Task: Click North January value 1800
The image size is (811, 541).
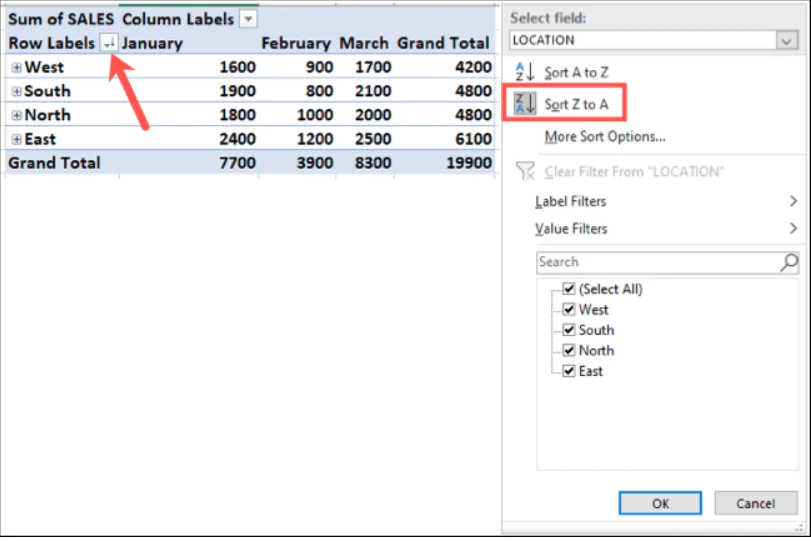Action: (x=237, y=115)
